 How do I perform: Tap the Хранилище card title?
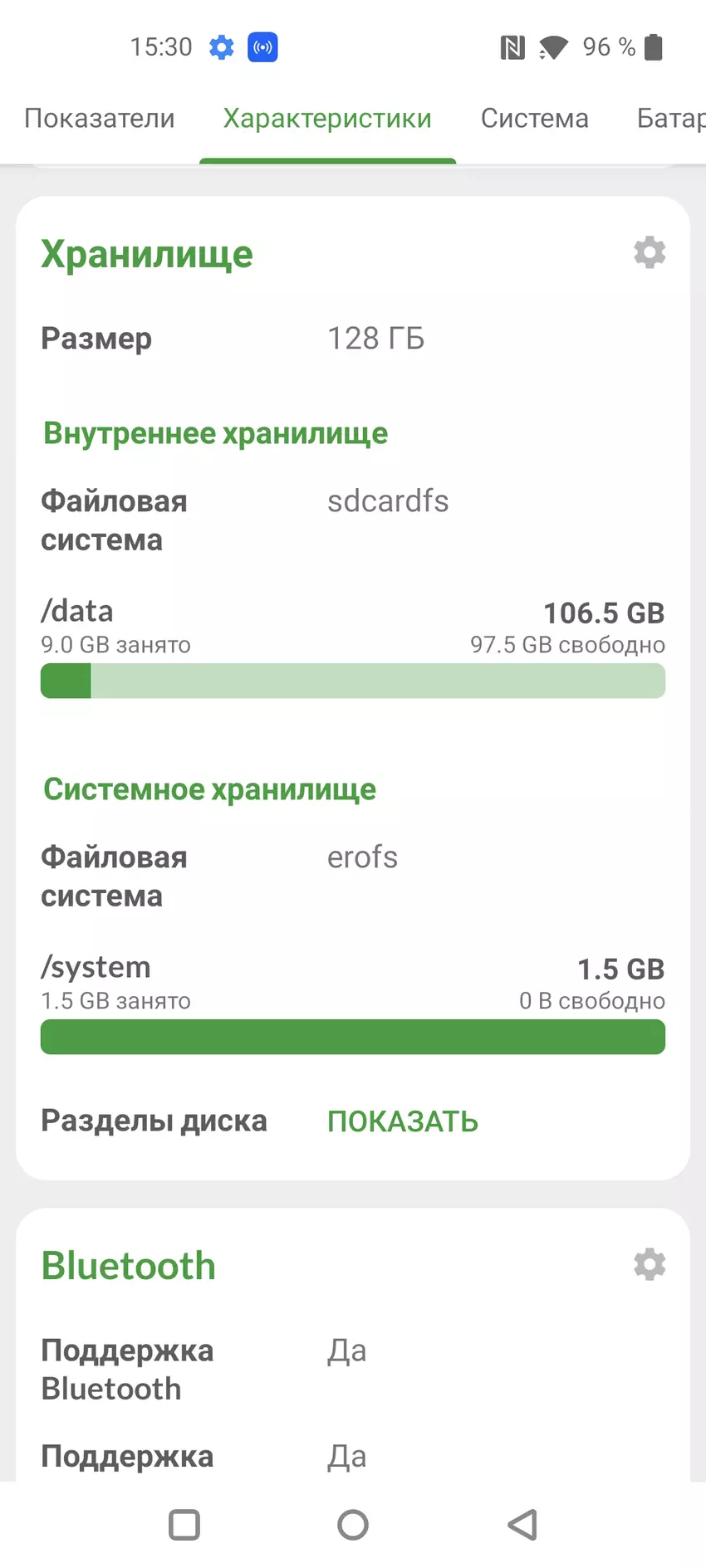[x=147, y=254]
